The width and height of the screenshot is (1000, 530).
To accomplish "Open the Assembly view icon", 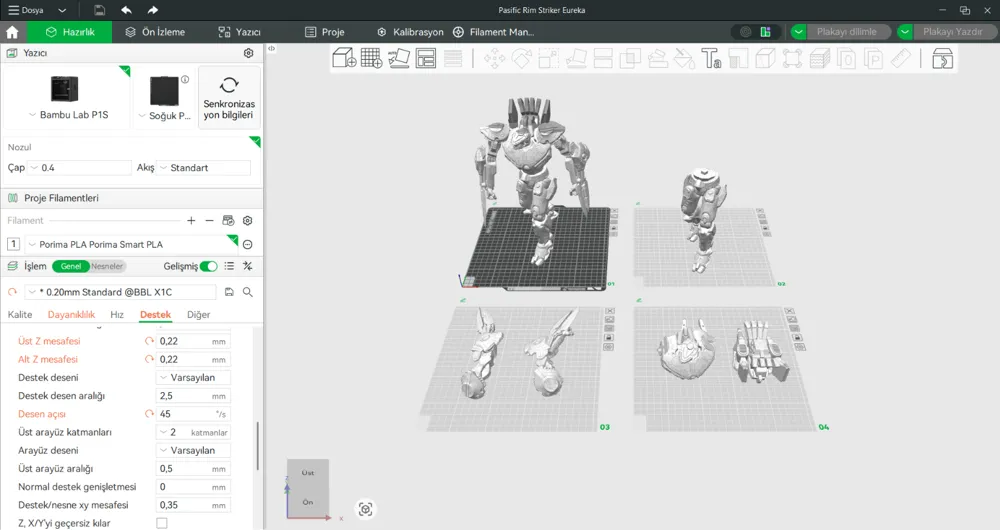I will click(x=942, y=59).
